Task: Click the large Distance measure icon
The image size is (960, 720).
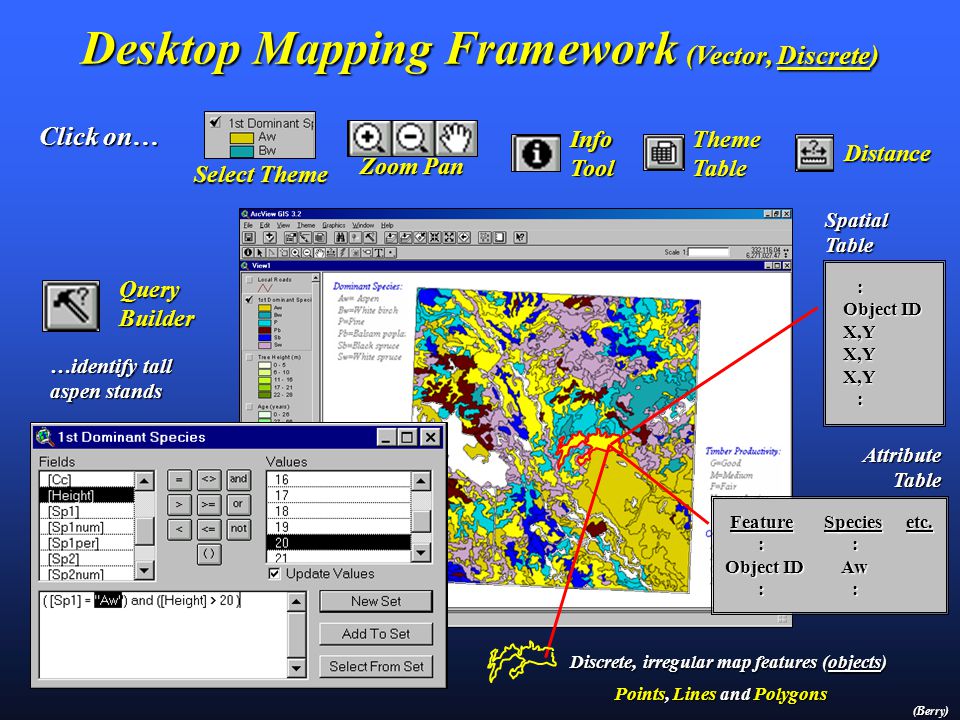Action: tap(814, 153)
